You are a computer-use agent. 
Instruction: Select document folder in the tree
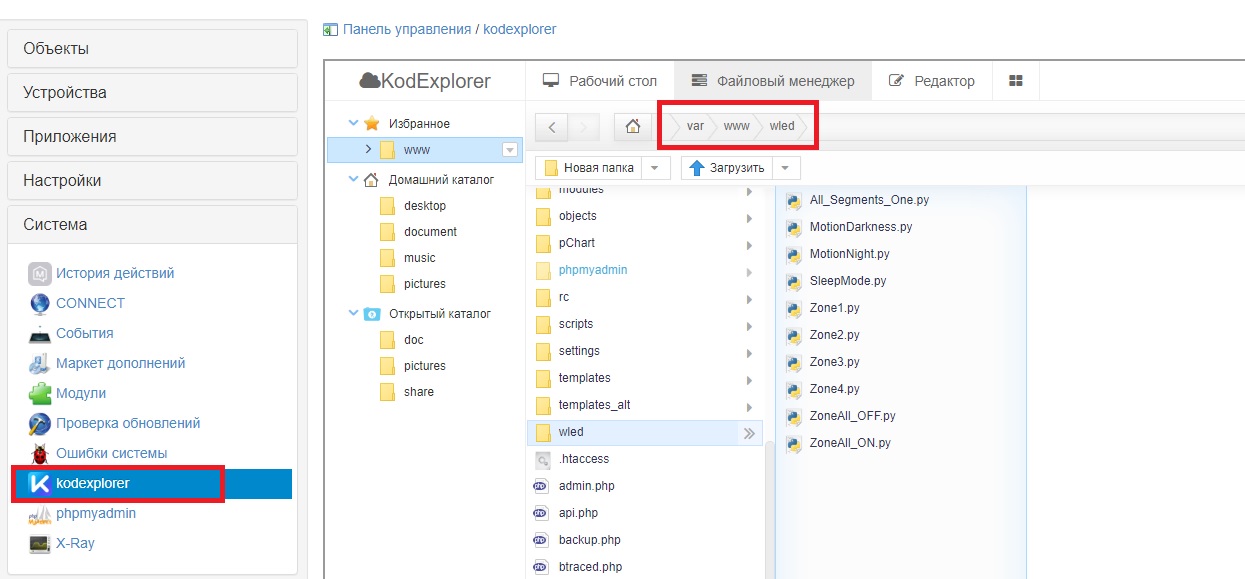[430, 232]
